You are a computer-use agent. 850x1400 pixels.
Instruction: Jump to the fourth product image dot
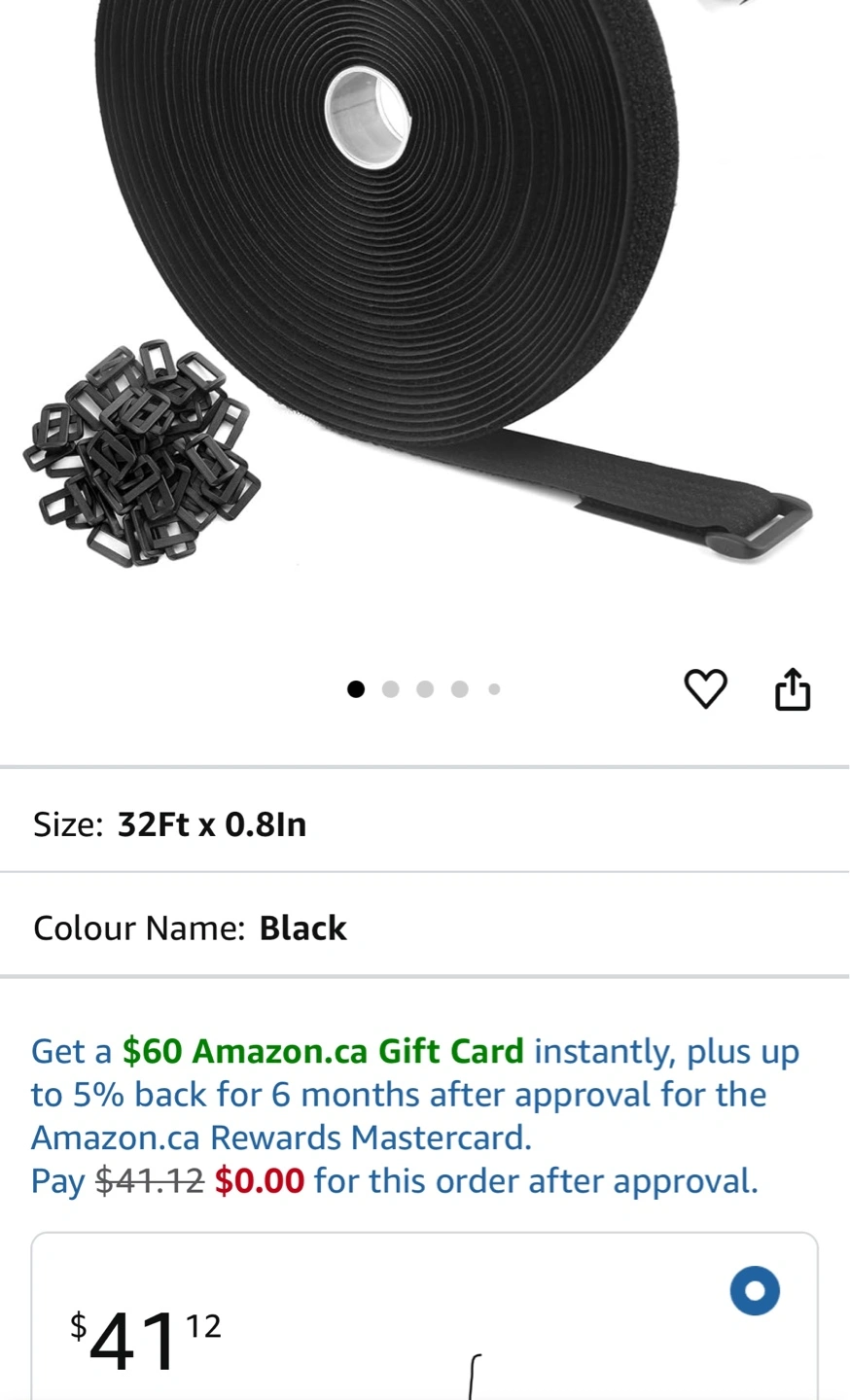[460, 689]
